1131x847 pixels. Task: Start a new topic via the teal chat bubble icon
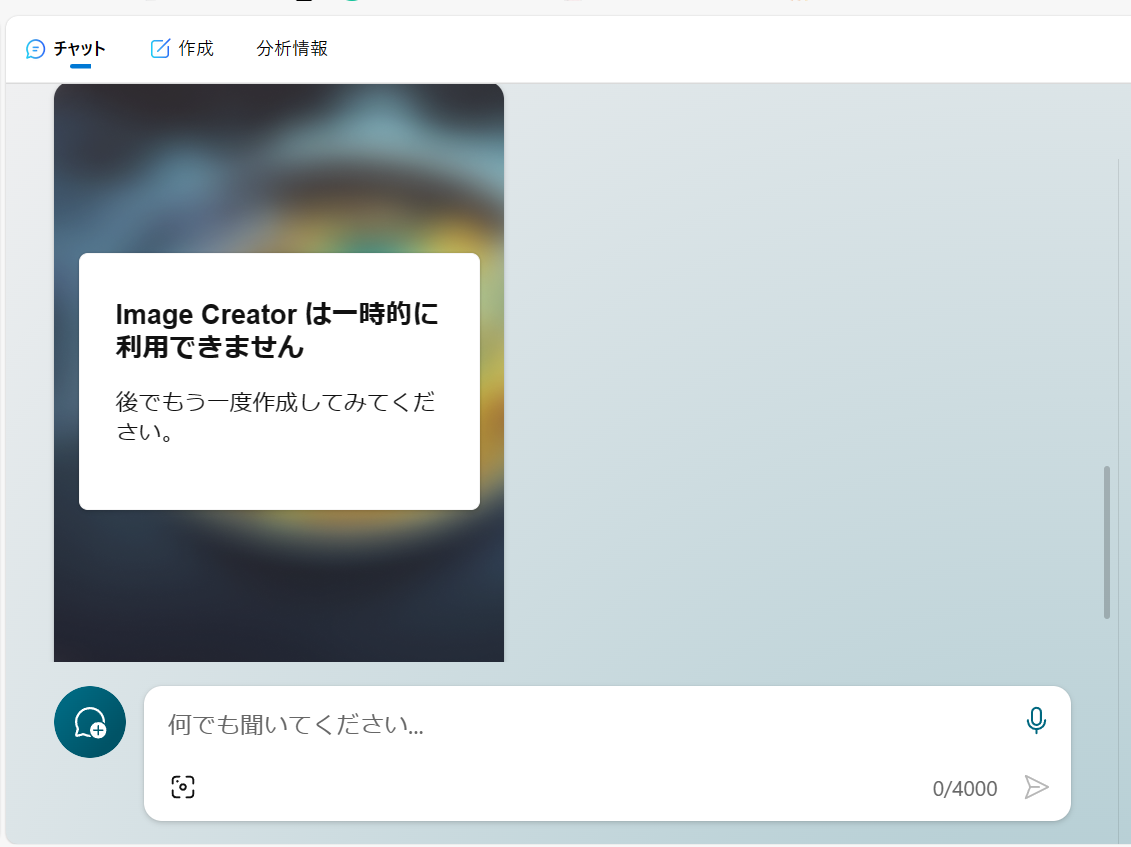[x=89, y=721]
